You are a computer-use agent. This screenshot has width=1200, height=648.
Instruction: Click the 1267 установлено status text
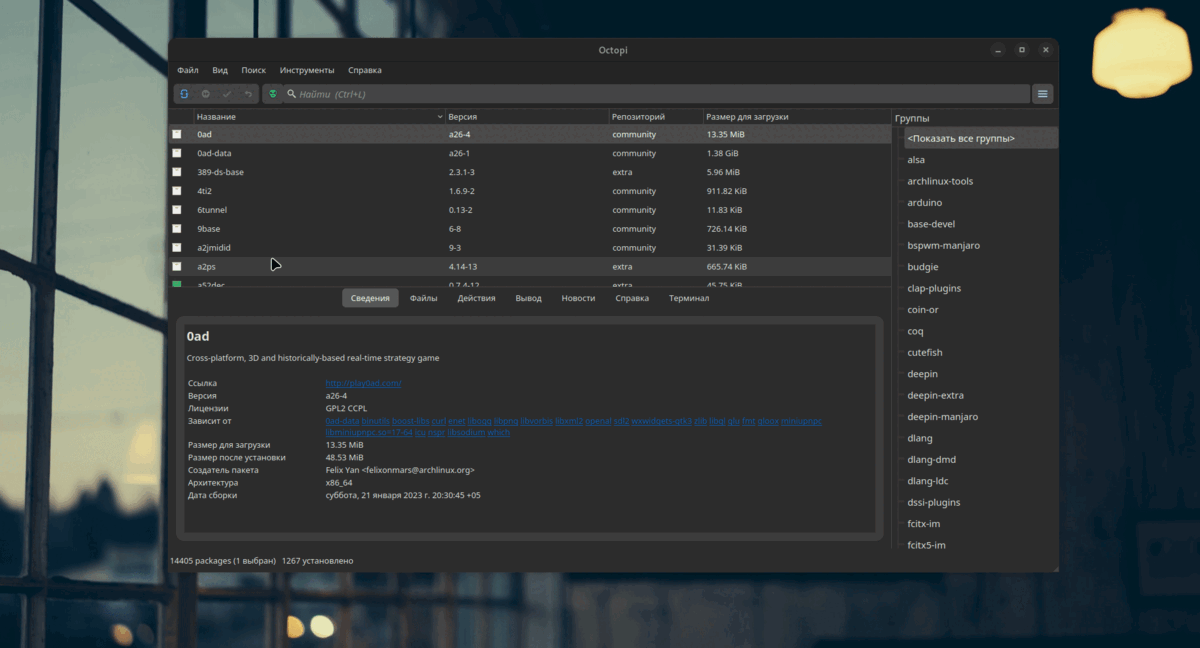click(317, 561)
